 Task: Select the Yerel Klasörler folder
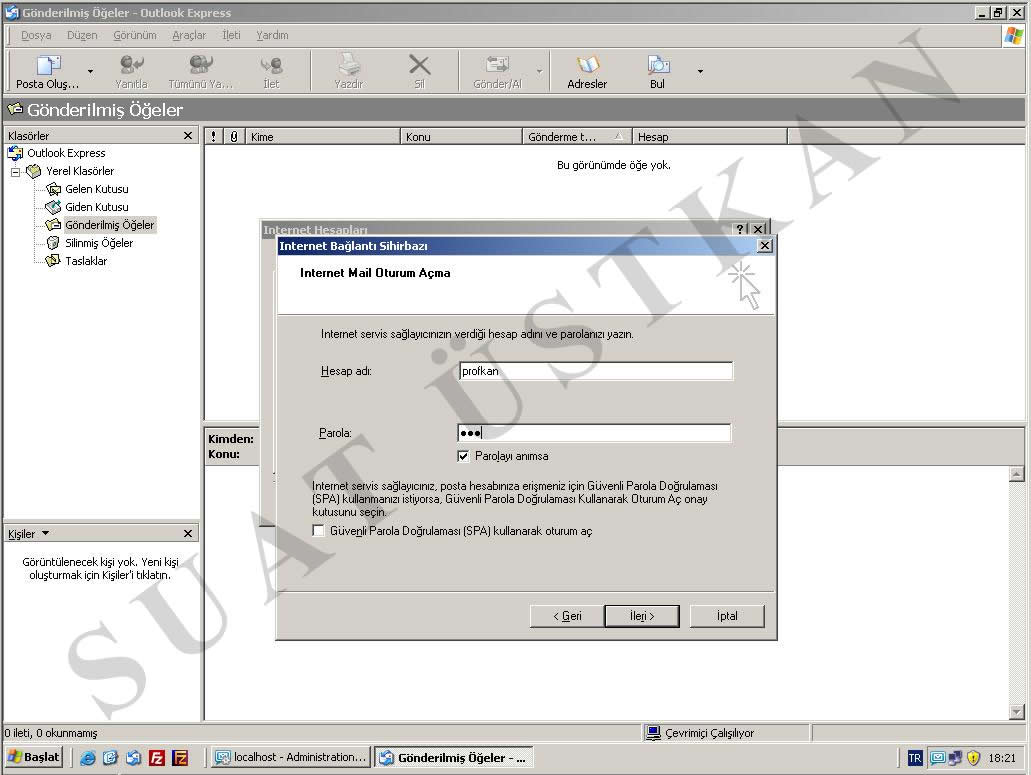[80, 171]
